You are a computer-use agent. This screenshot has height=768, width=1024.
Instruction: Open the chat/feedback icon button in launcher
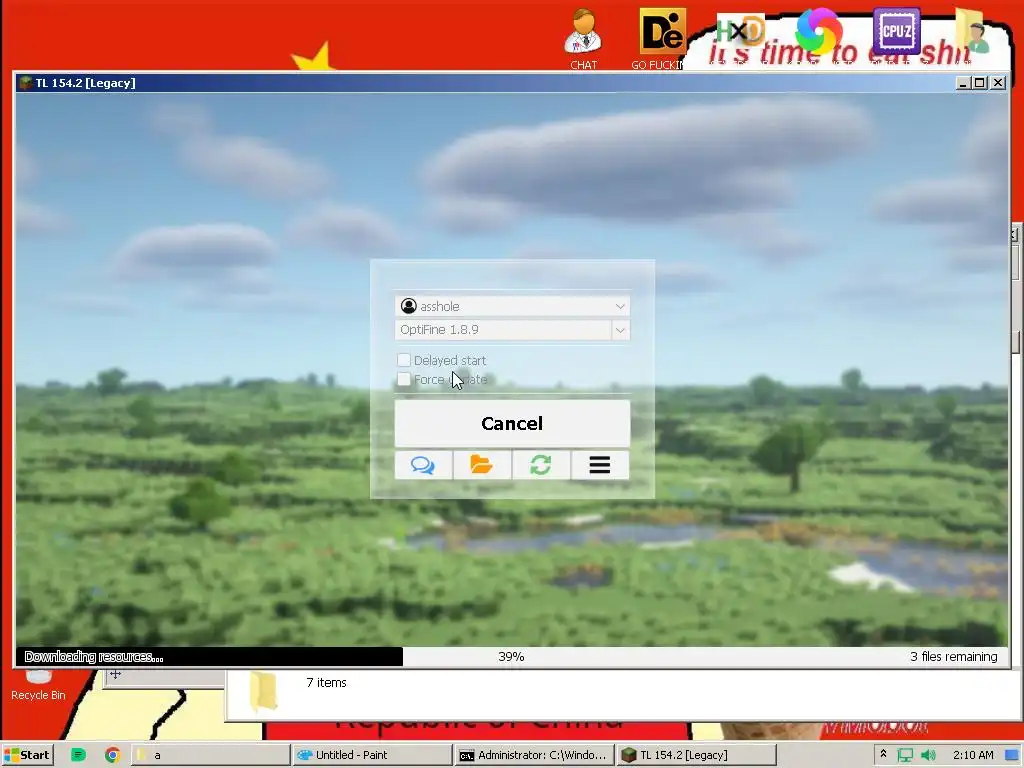click(423, 465)
